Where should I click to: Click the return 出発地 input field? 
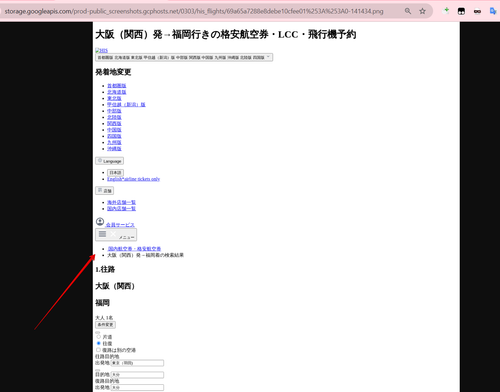pos(137,387)
